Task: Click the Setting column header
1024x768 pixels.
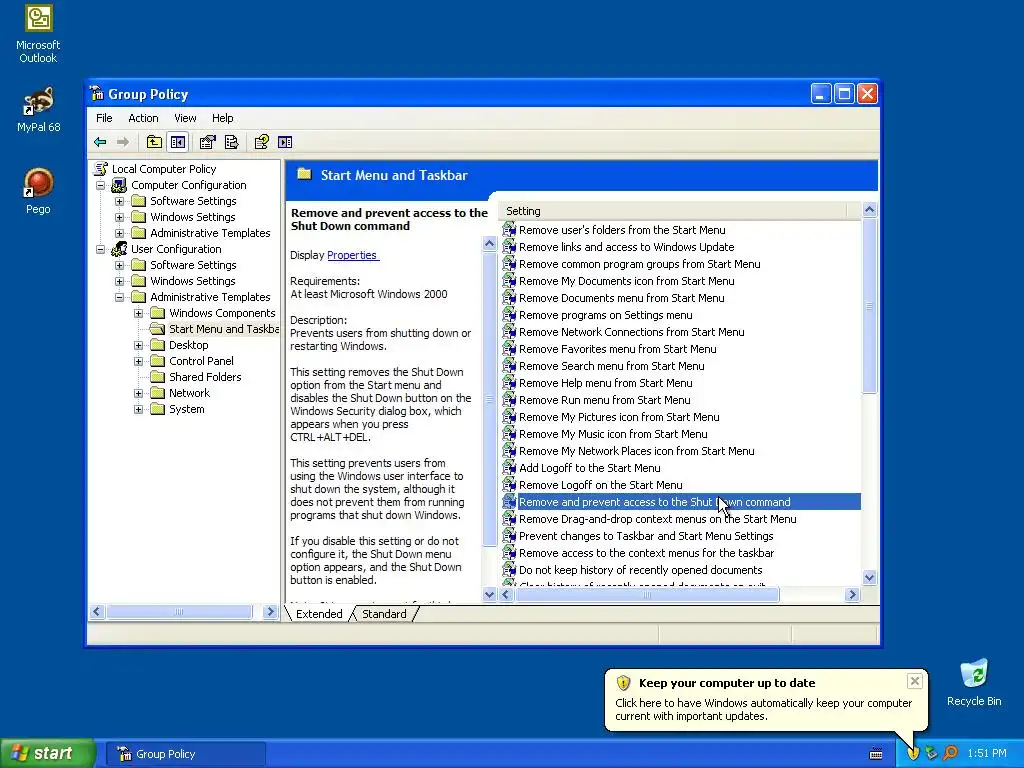Action: tap(672, 211)
